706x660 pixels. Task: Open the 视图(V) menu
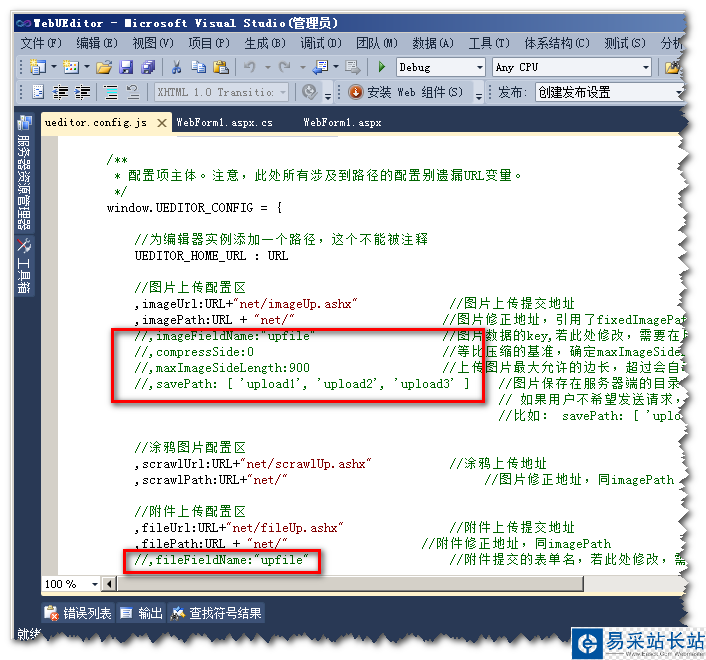[x=153, y=43]
